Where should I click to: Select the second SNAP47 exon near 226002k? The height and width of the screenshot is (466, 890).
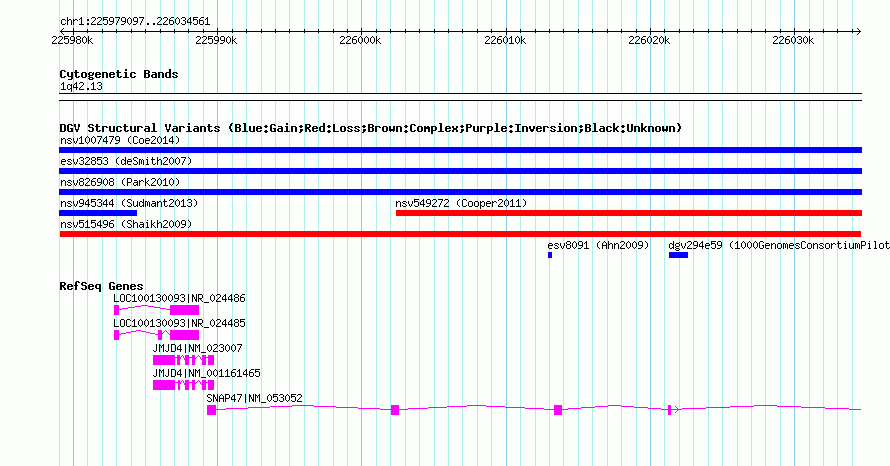395,410
